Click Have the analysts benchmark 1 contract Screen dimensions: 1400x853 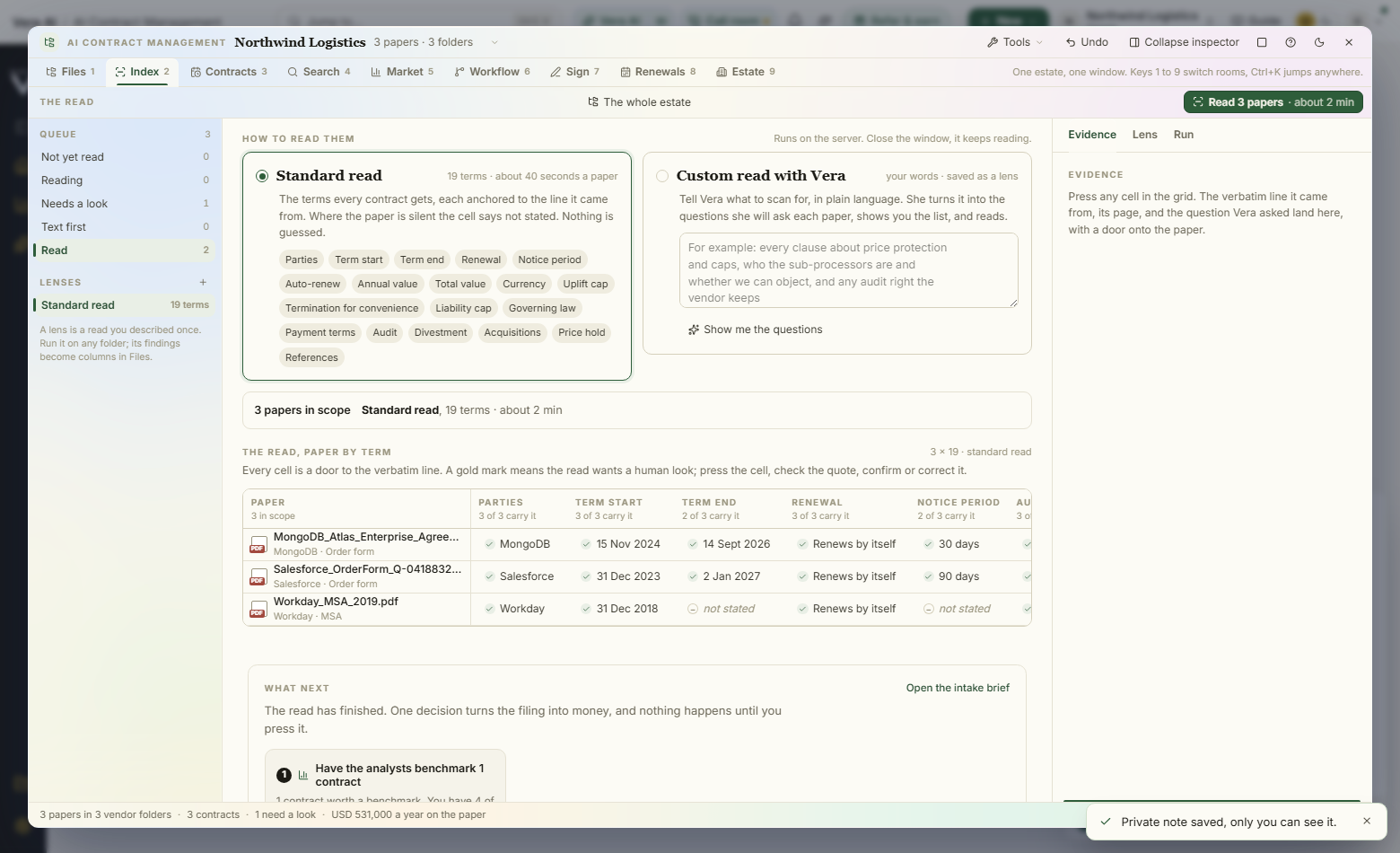(385, 777)
